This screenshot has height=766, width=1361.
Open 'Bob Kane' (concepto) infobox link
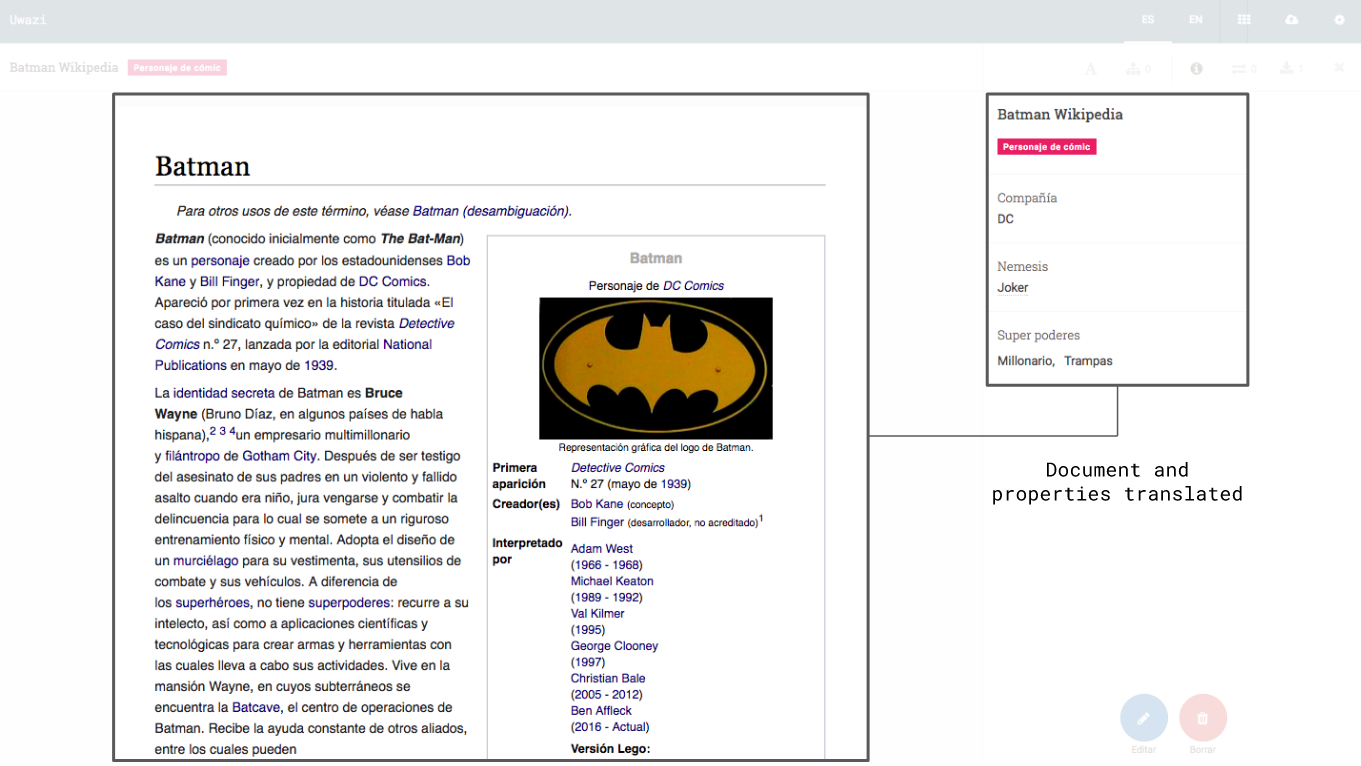coord(597,504)
